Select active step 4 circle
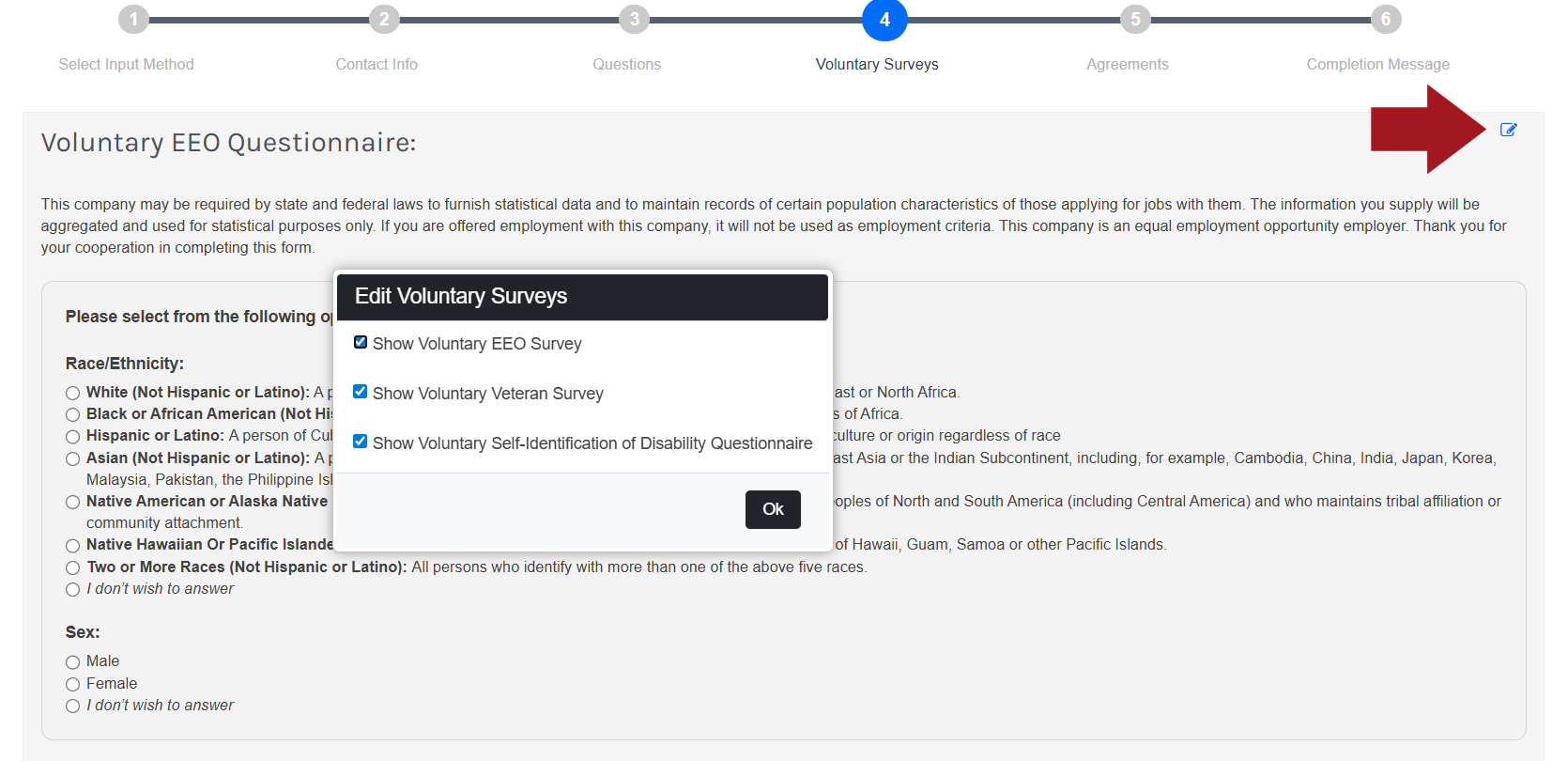 pos(884,19)
